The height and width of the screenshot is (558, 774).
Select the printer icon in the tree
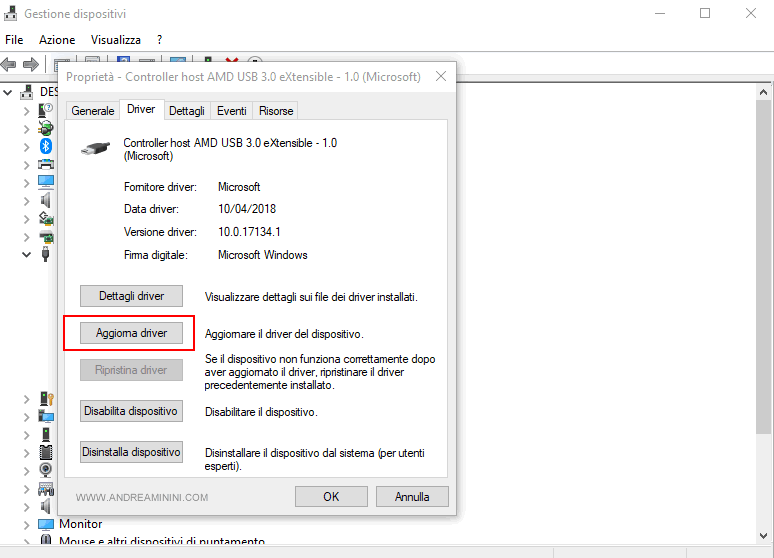[x=46, y=164]
